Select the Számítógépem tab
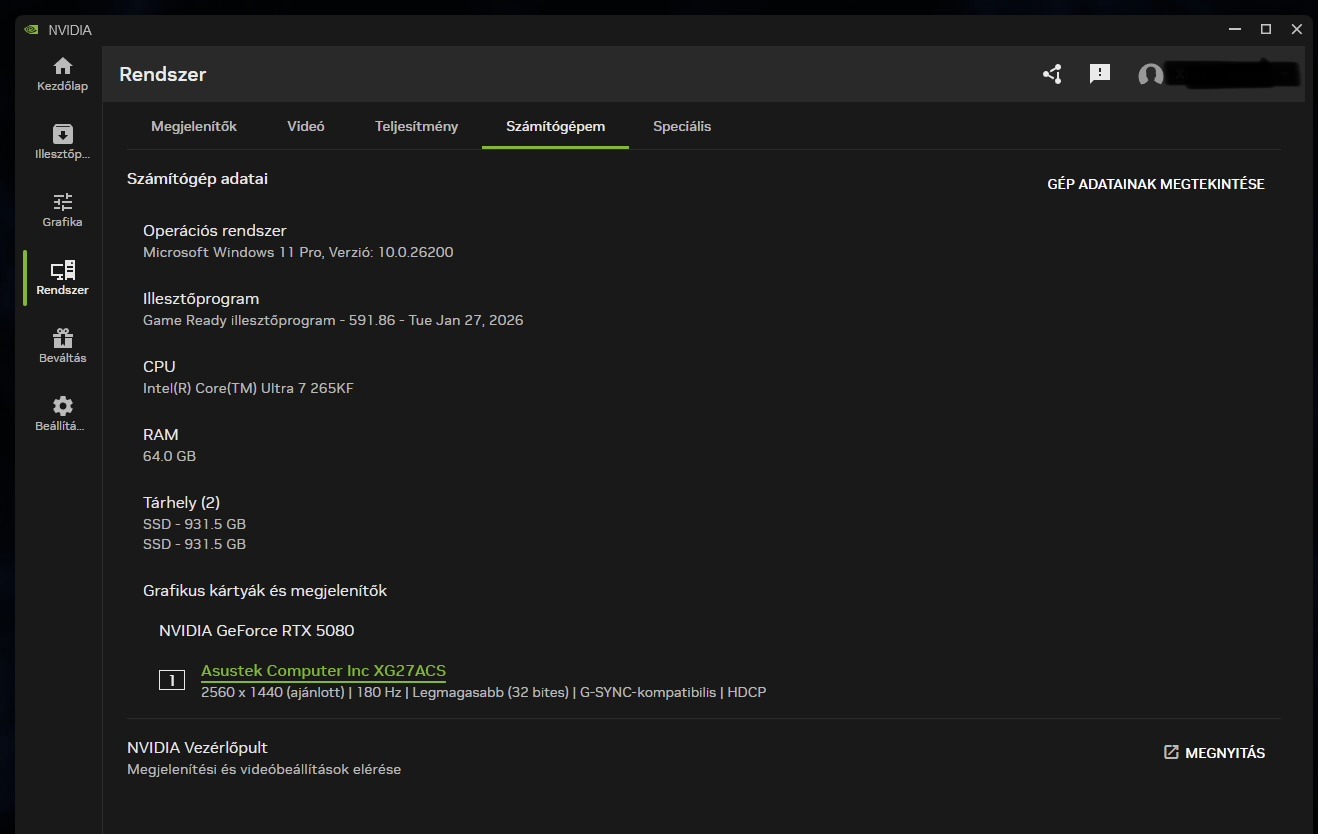 click(555, 126)
